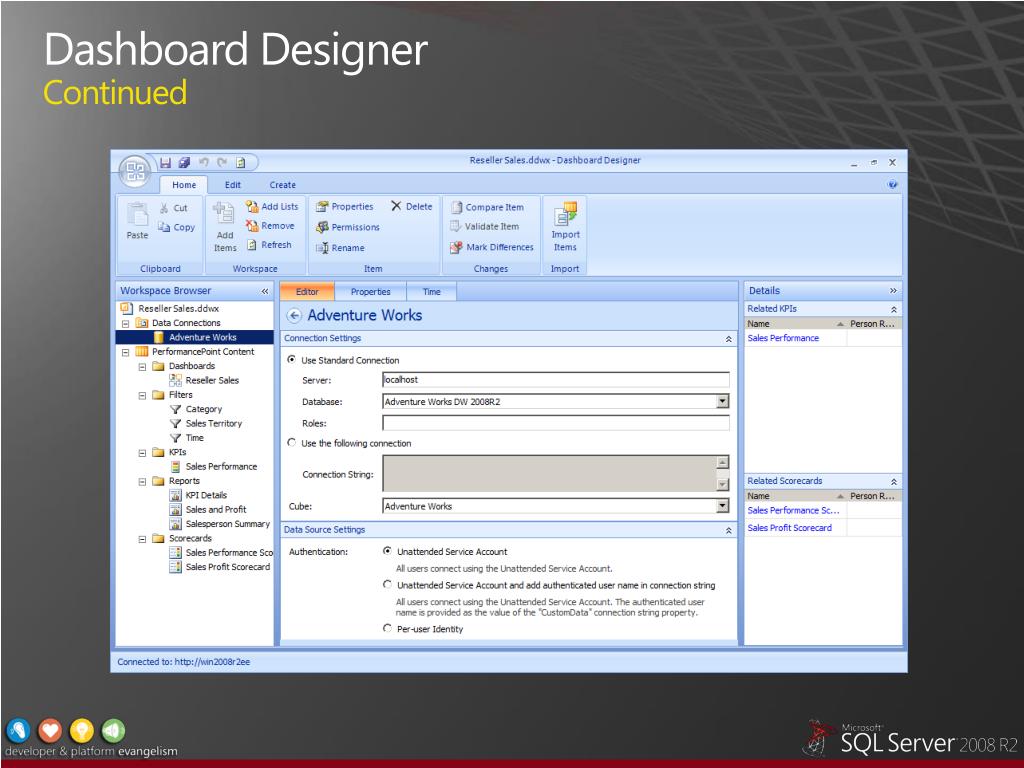Click the Server input field
1024x768 pixels.
tap(555, 379)
